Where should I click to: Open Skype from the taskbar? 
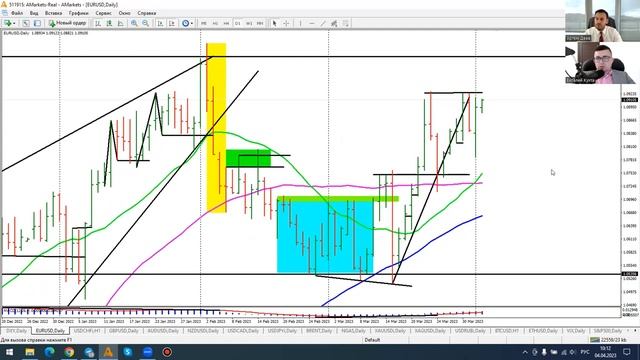point(128,352)
